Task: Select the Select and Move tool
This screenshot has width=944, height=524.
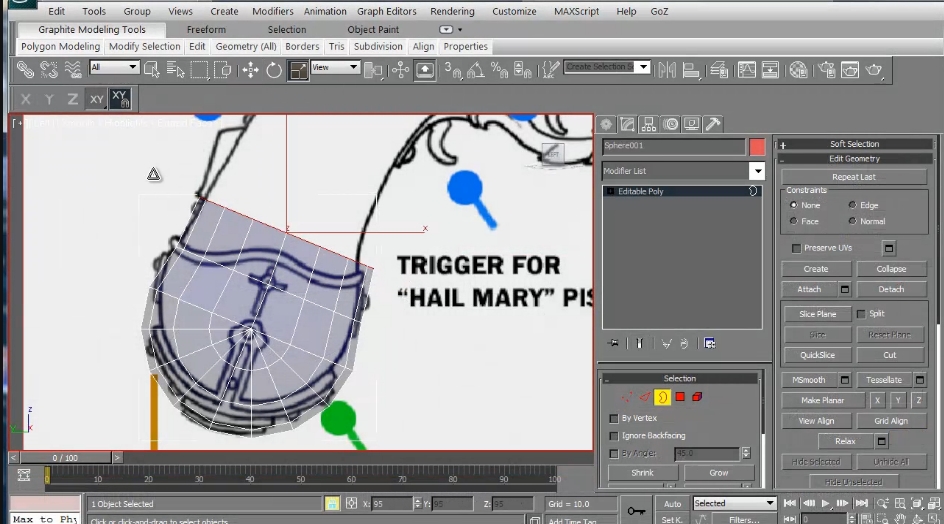Action: 250,70
